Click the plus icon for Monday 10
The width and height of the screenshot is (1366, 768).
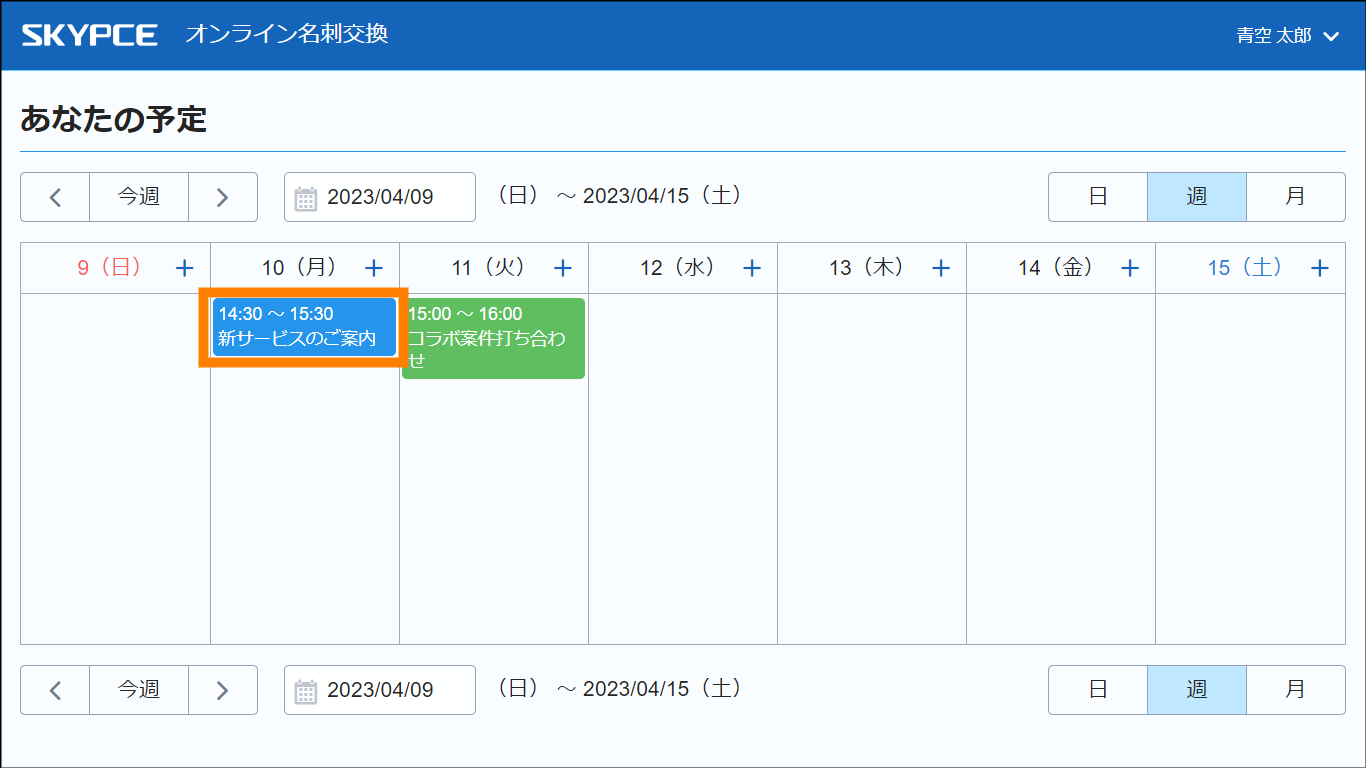point(374,268)
